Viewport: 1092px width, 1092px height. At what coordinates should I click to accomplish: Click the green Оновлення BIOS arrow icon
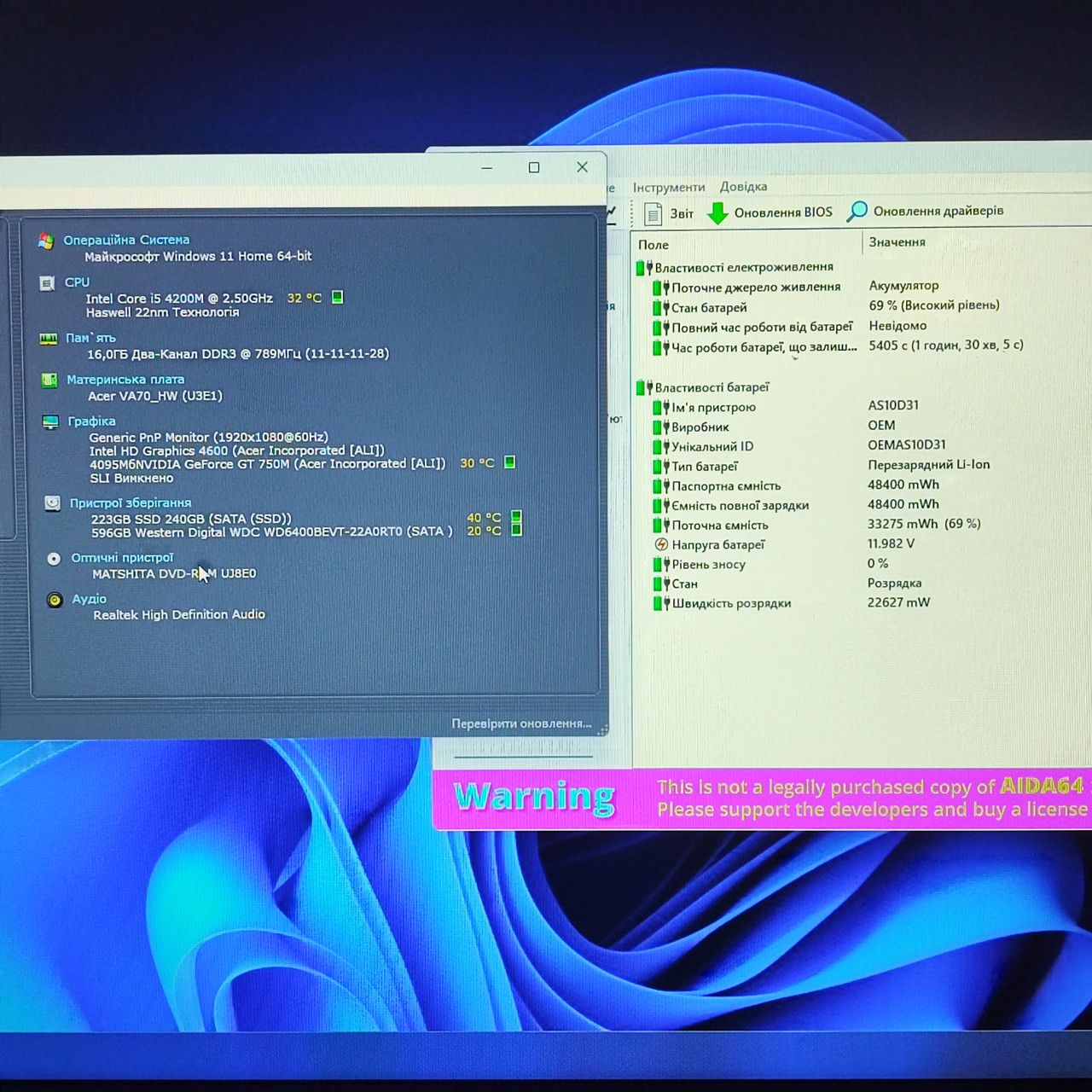(717, 213)
